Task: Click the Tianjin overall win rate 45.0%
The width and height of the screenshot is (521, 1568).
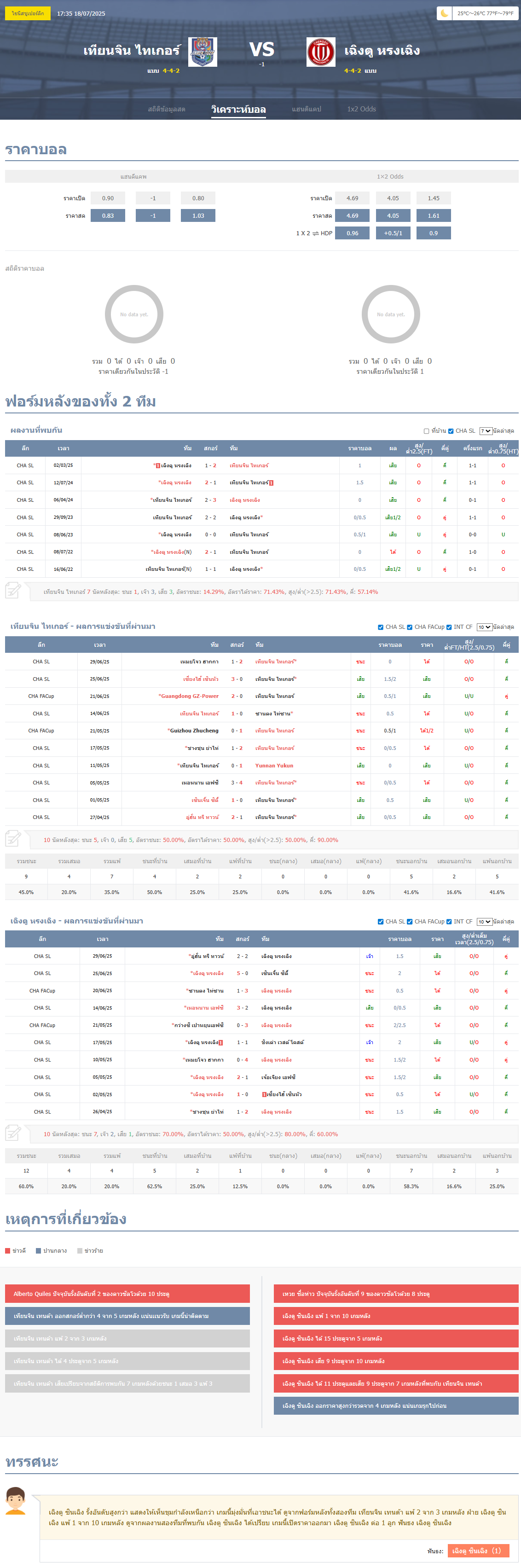Action: click(26, 892)
